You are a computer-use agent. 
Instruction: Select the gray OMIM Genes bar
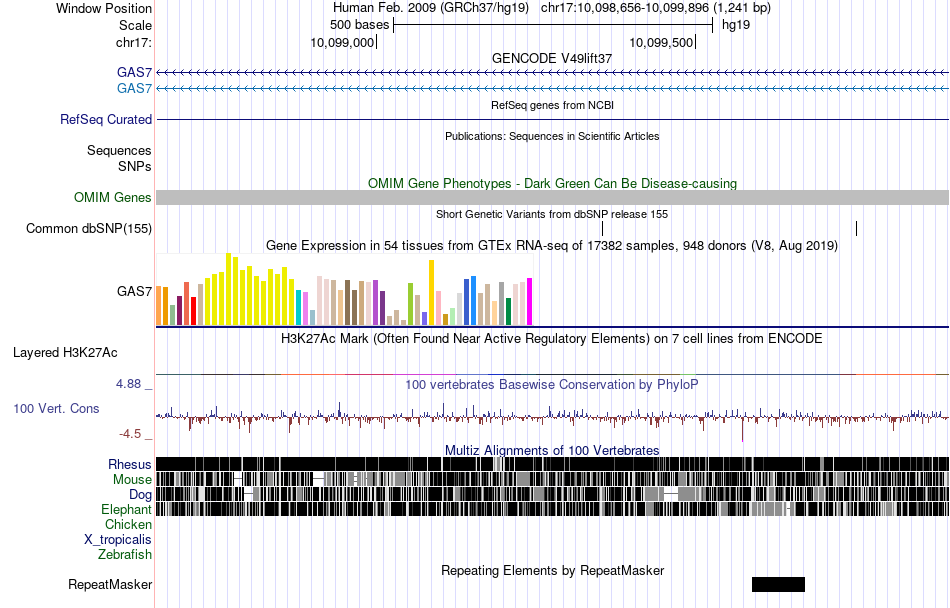553,197
